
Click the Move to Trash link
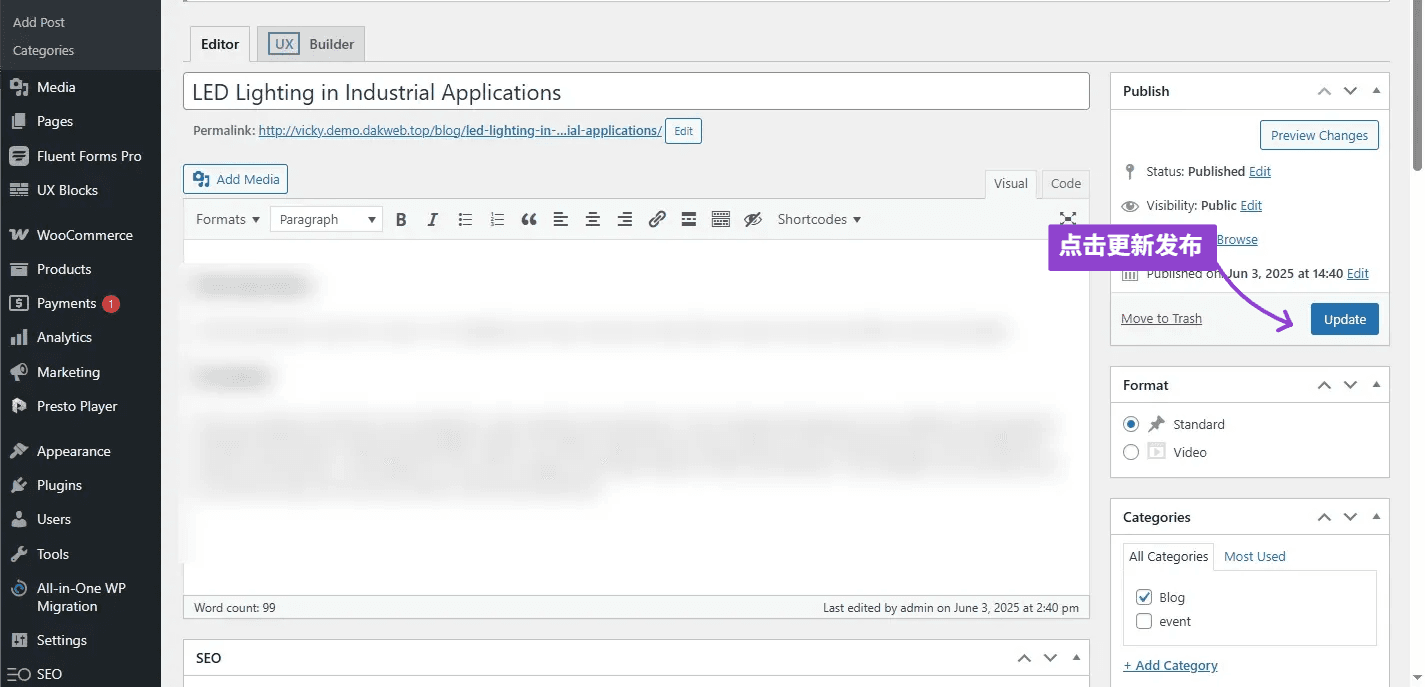[1161, 319]
